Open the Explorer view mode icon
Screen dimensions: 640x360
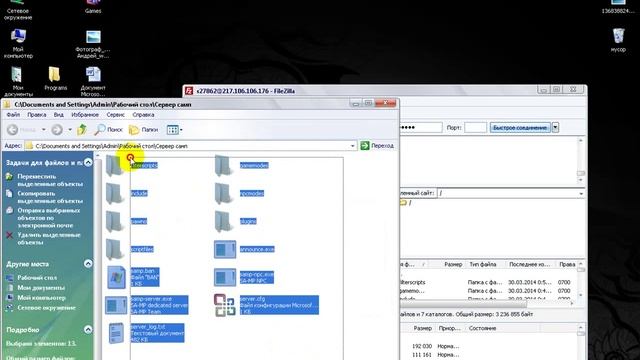[x=172, y=130]
